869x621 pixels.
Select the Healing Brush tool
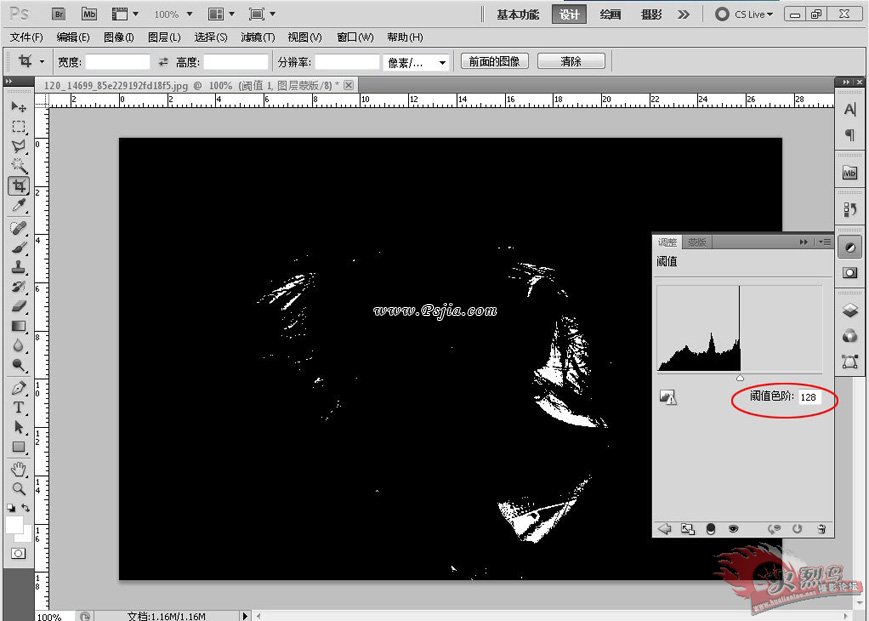pyautogui.click(x=18, y=228)
